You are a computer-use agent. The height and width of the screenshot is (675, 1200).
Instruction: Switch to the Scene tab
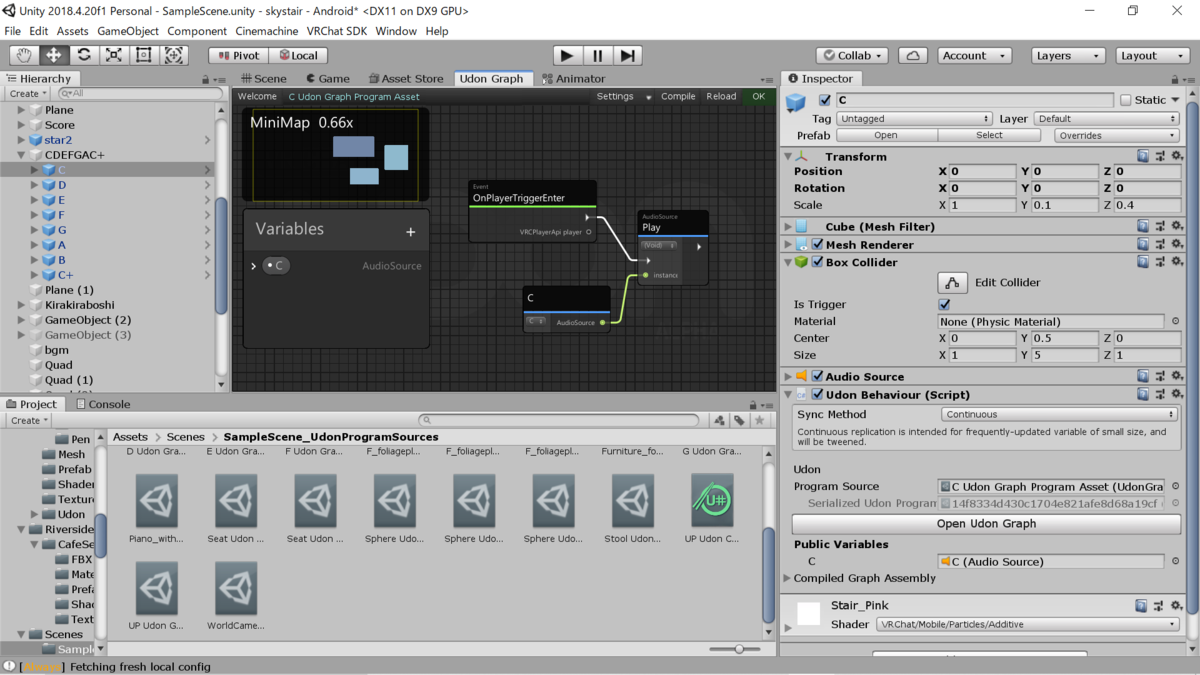click(x=264, y=78)
